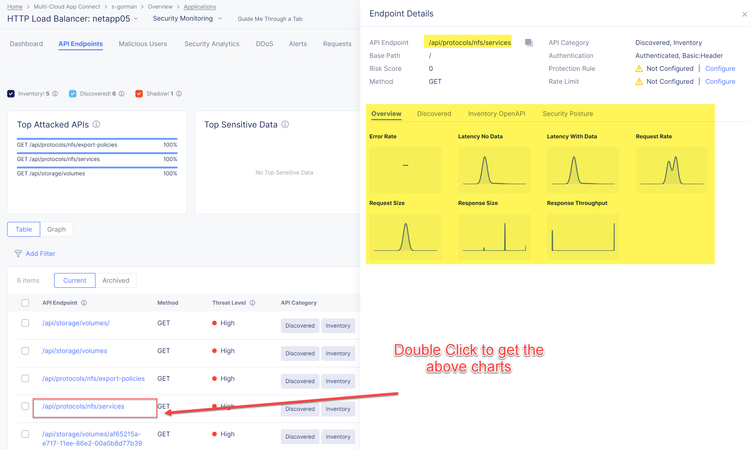Select the Discovered tab in Endpoint Details
The width and height of the screenshot is (750, 450).
click(x=434, y=114)
